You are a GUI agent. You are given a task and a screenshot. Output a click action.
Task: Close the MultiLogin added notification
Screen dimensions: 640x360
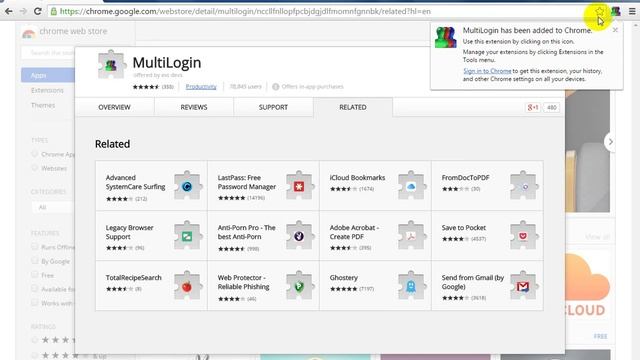(x=615, y=30)
